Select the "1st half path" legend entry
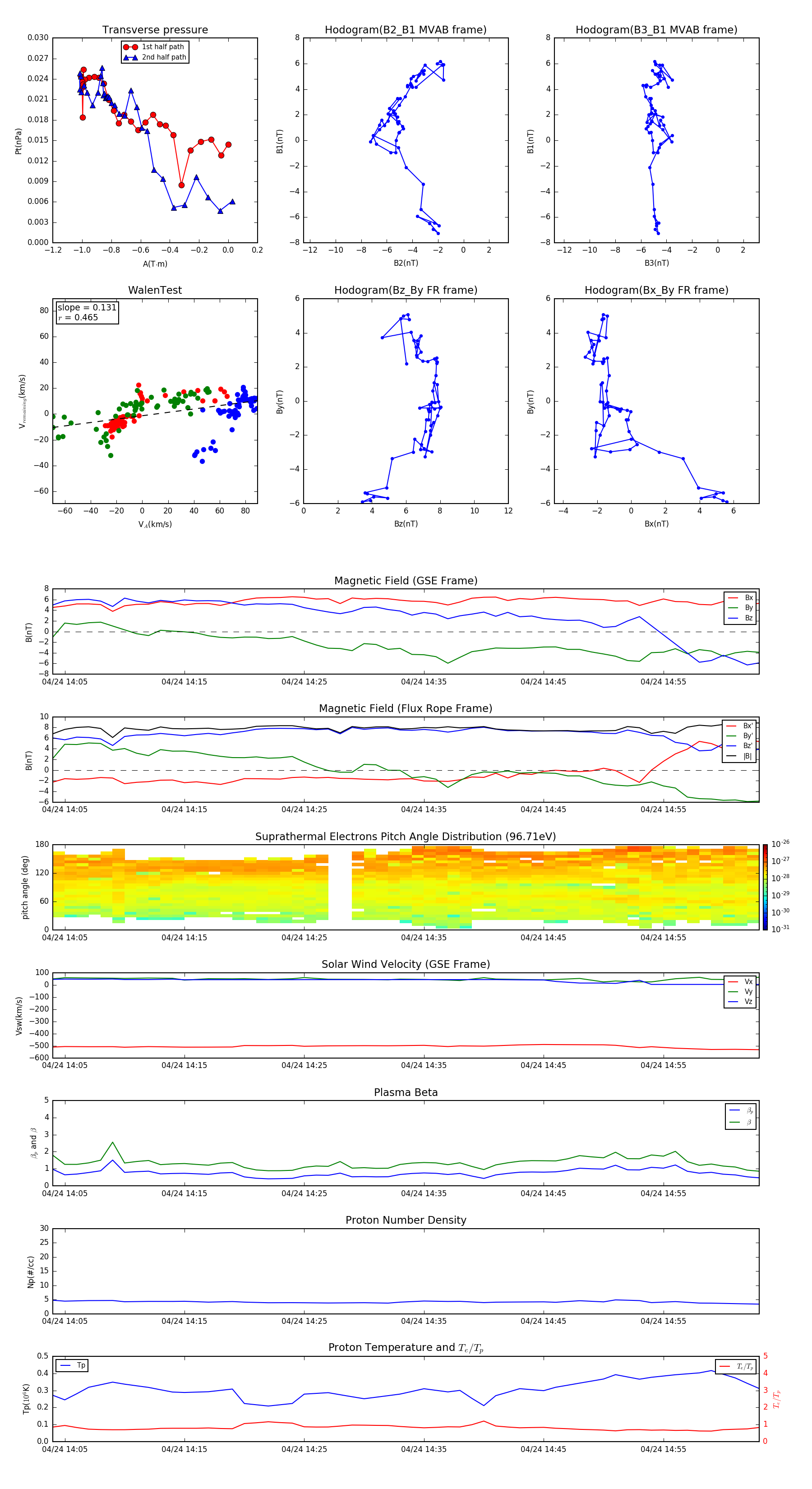812x1489 pixels. 154,47
